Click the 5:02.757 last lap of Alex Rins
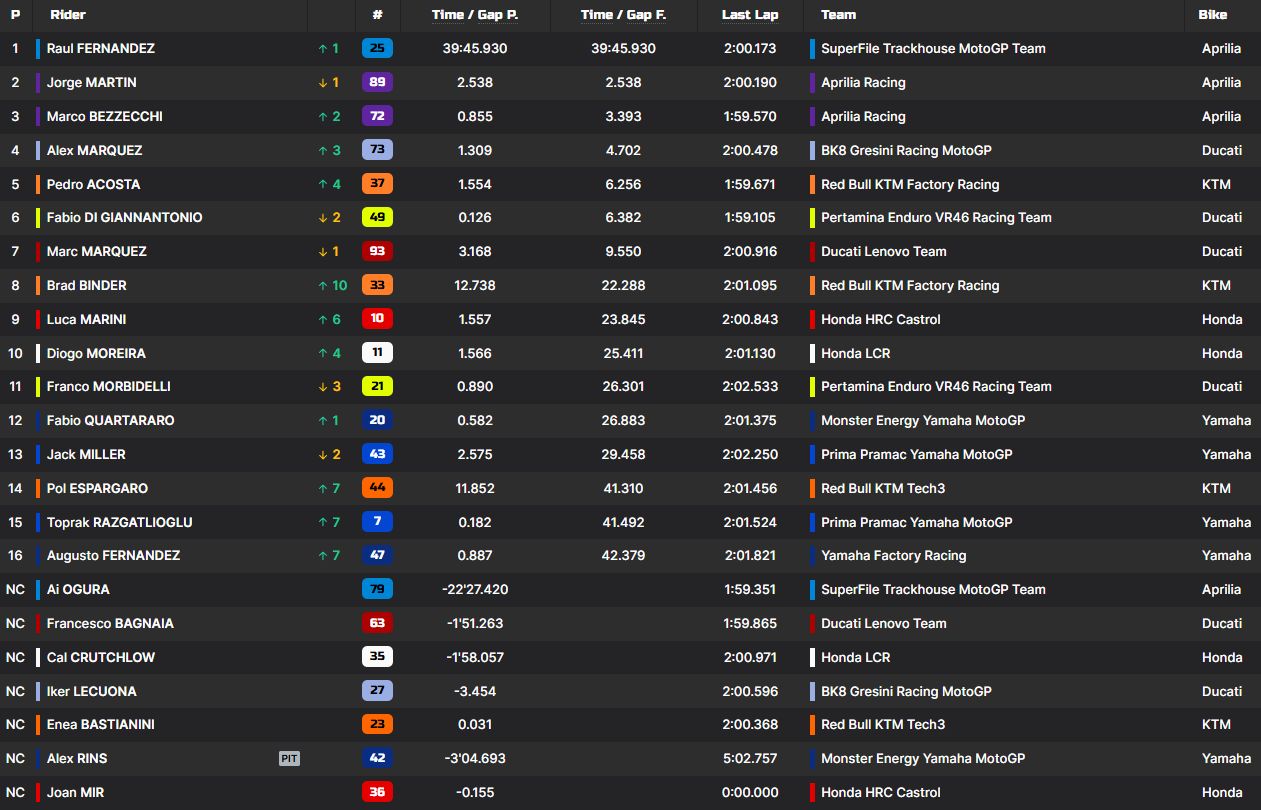Image resolution: width=1261 pixels, height=810 pixels. (x=750, y=758)
